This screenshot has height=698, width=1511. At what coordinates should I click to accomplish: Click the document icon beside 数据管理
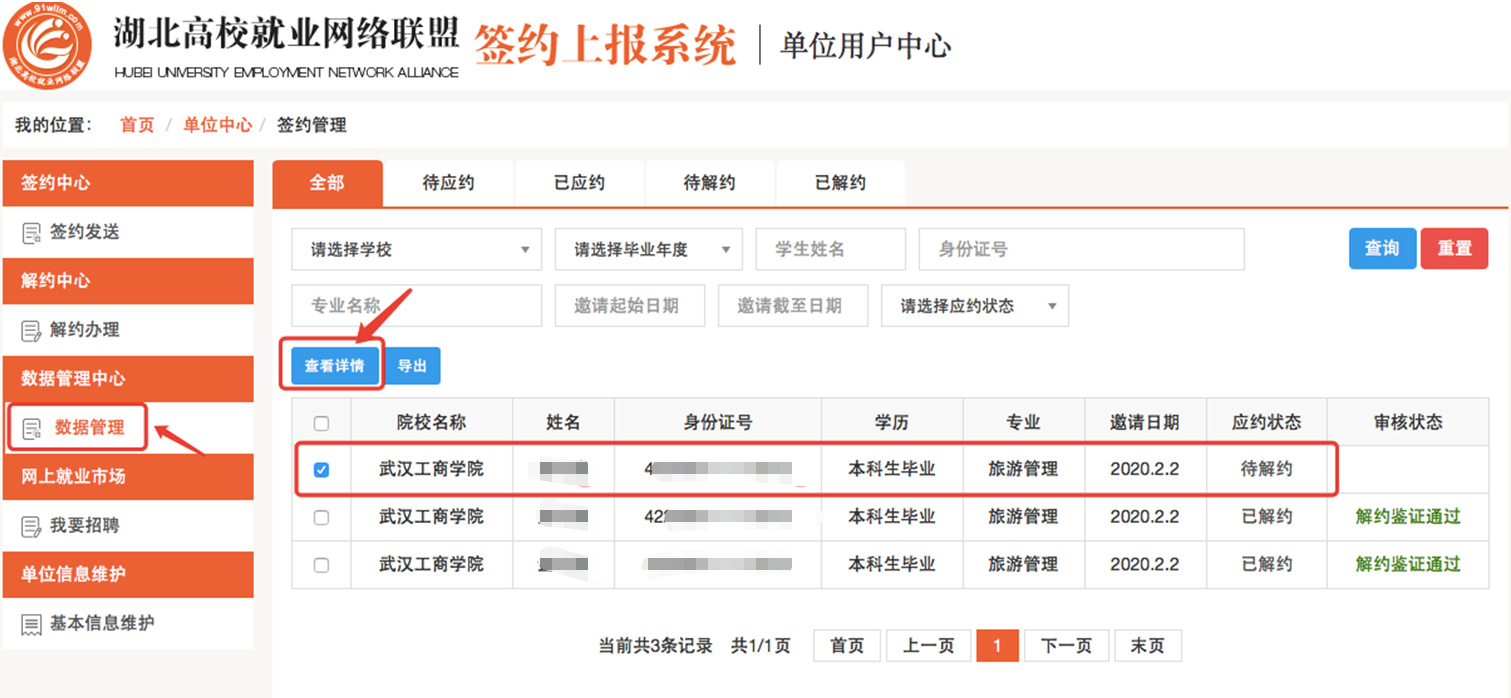click(x=32, y=429)
